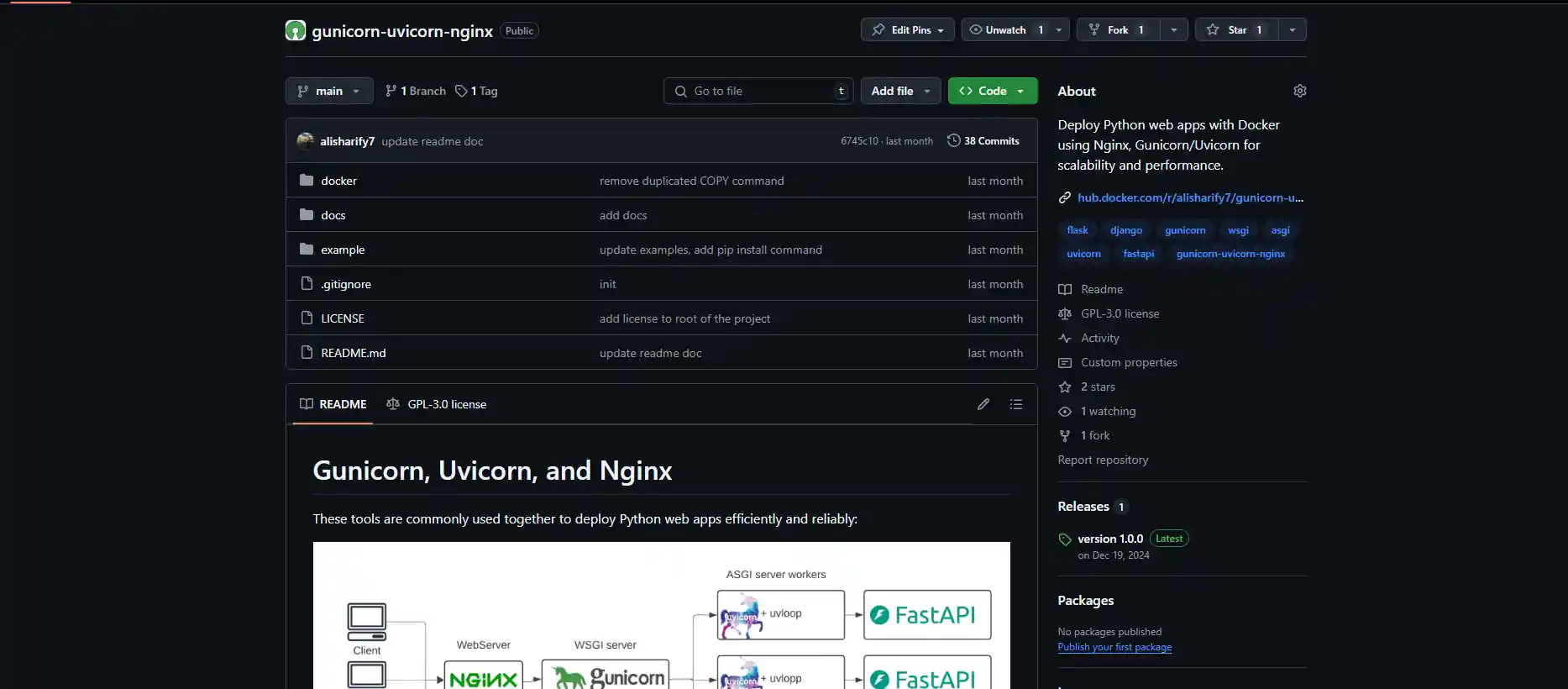Click the 38 Commits history link

983,141
